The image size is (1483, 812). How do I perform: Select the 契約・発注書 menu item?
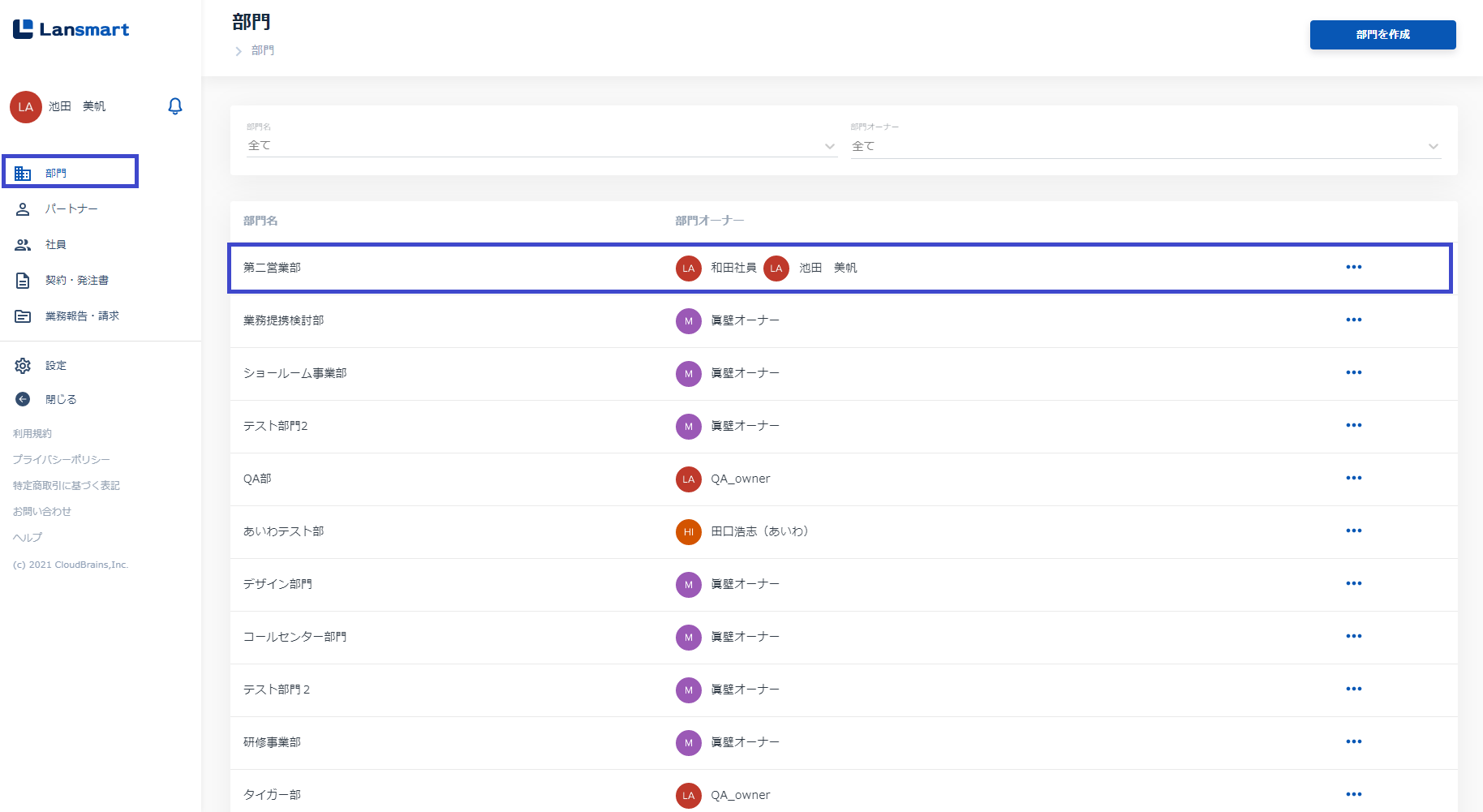(77, 281)
